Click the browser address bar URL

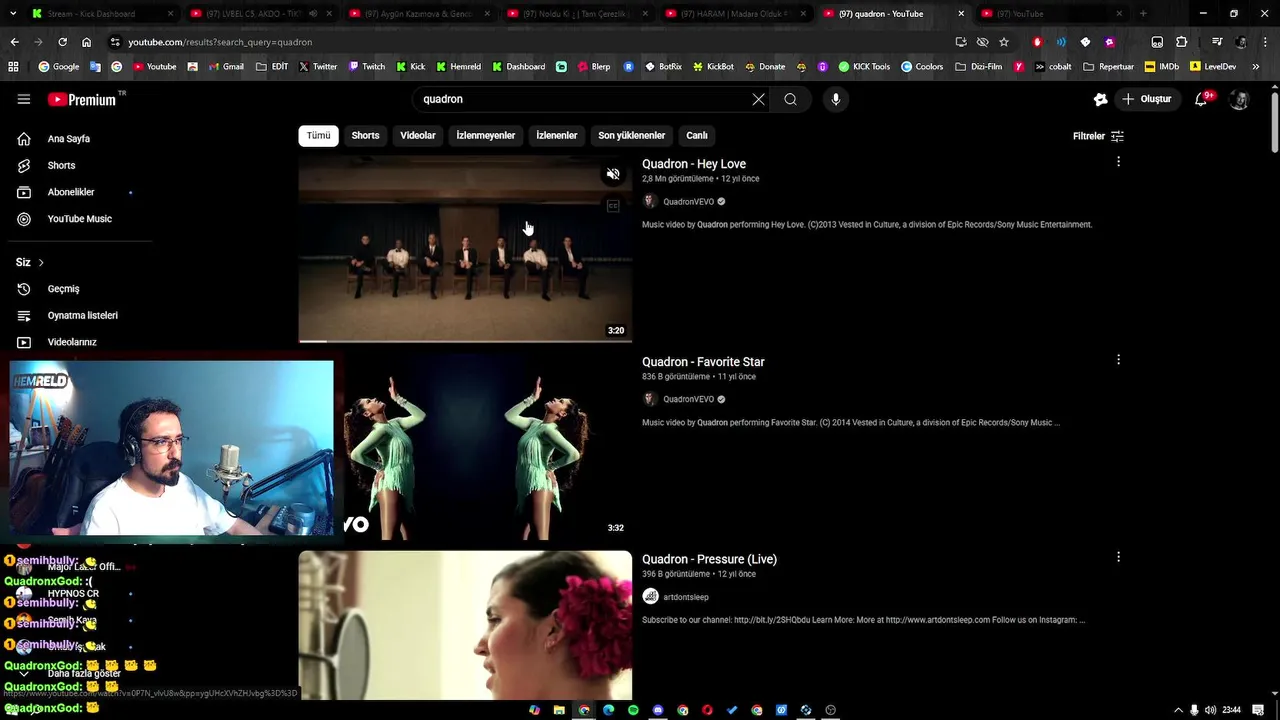220,42
